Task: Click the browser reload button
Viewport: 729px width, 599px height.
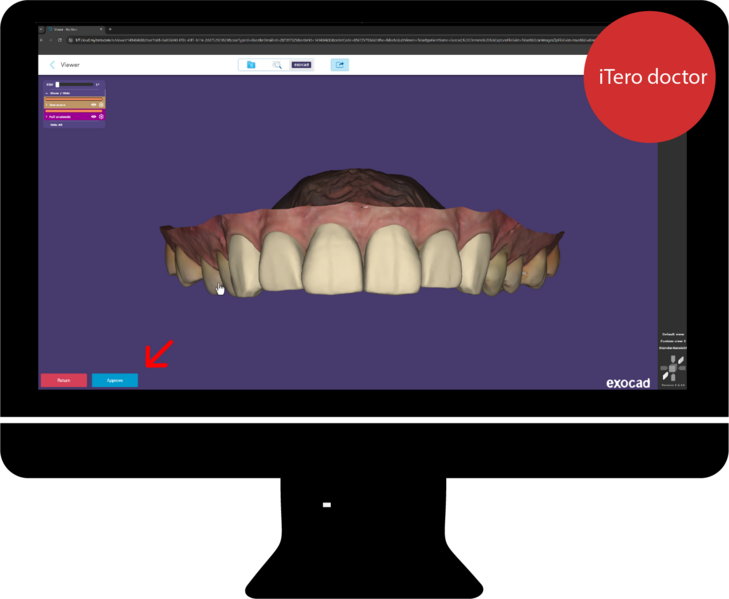Action: (60, 40)
